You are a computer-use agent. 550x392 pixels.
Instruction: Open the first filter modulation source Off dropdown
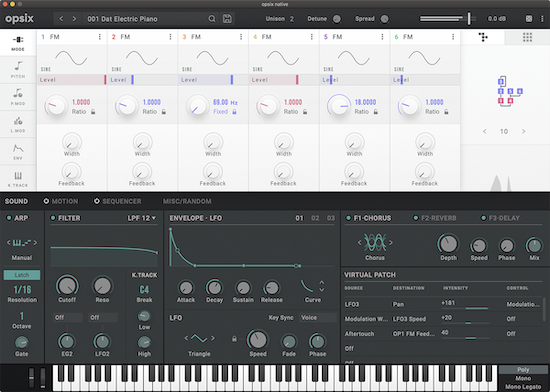pyautogui.click(x=67, y=317)
